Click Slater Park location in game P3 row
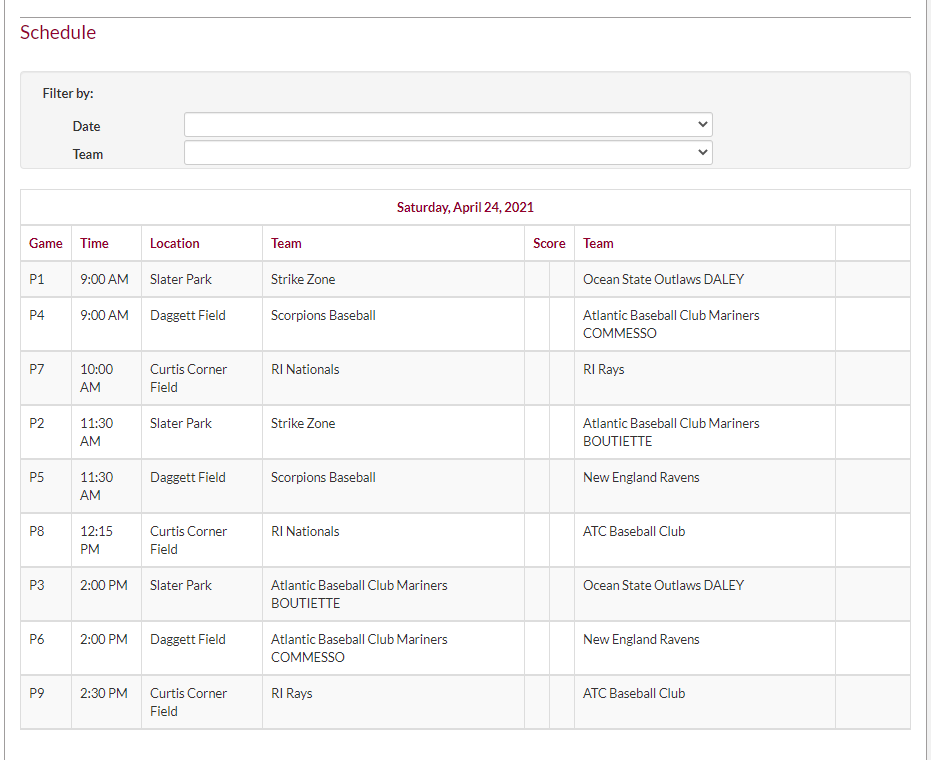 [x=181, y=585]
